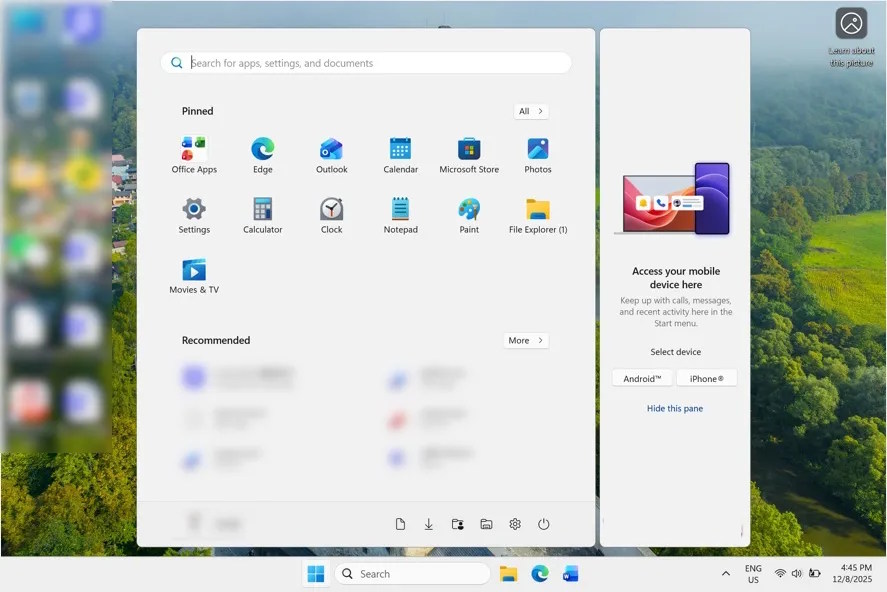887x592 pixels.
Task: Click the search field in the Start menu
Action: [366, 62]
